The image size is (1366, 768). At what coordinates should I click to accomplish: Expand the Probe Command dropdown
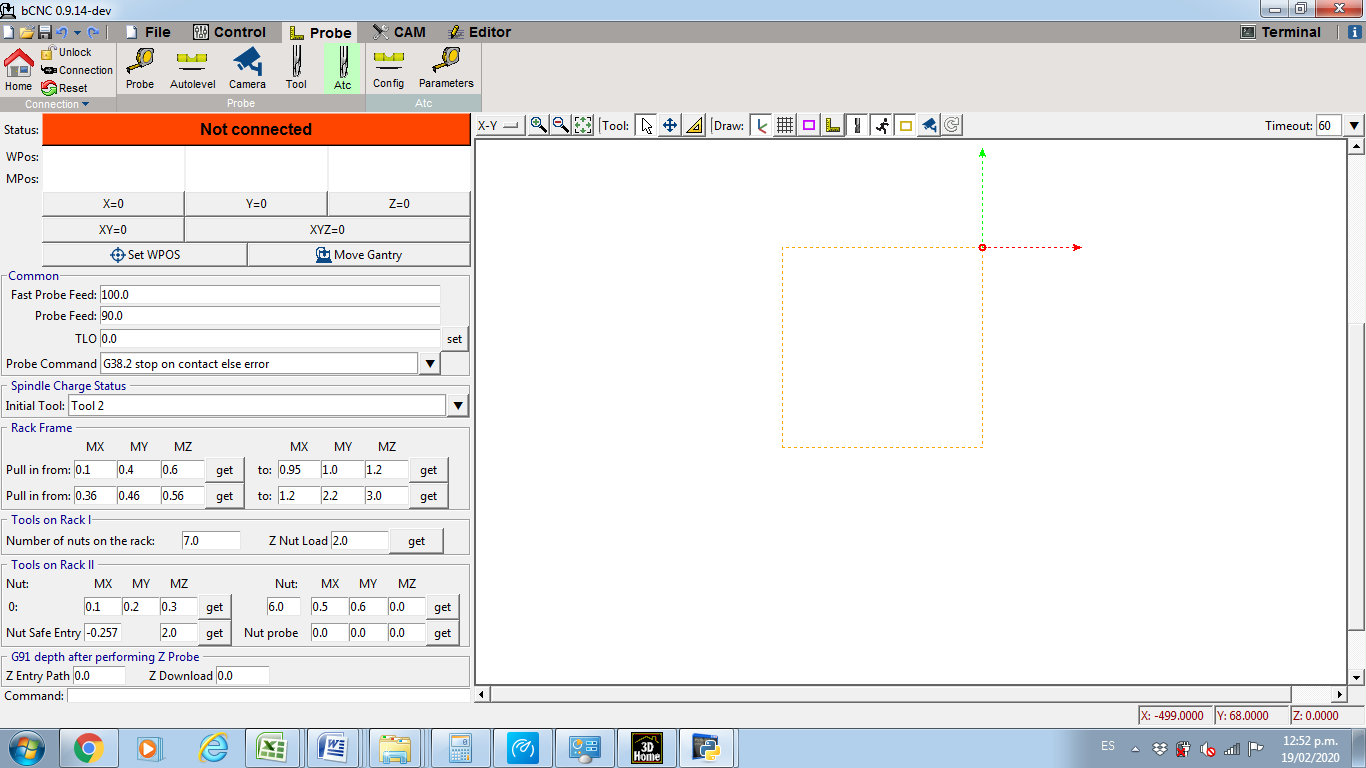(x=430, y=363)
